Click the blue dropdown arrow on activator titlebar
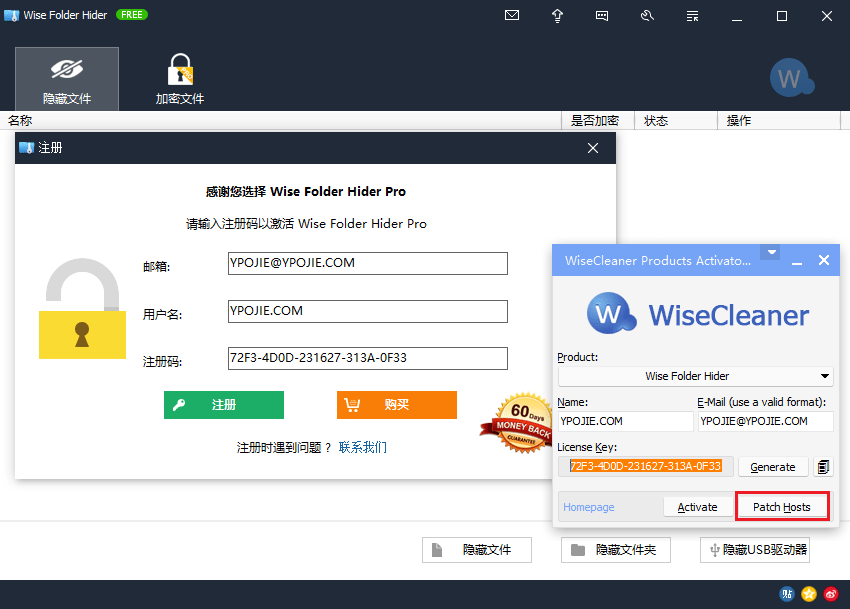The height and width of the screenshot is (609, 850). [x=769, y=253]
